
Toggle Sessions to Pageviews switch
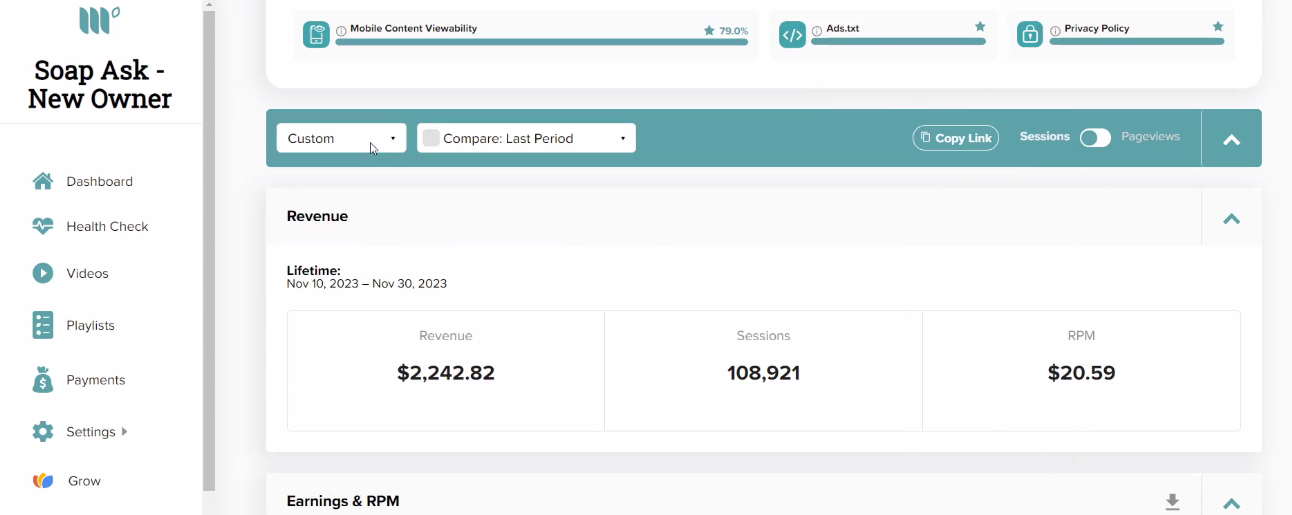(1095, 138)
